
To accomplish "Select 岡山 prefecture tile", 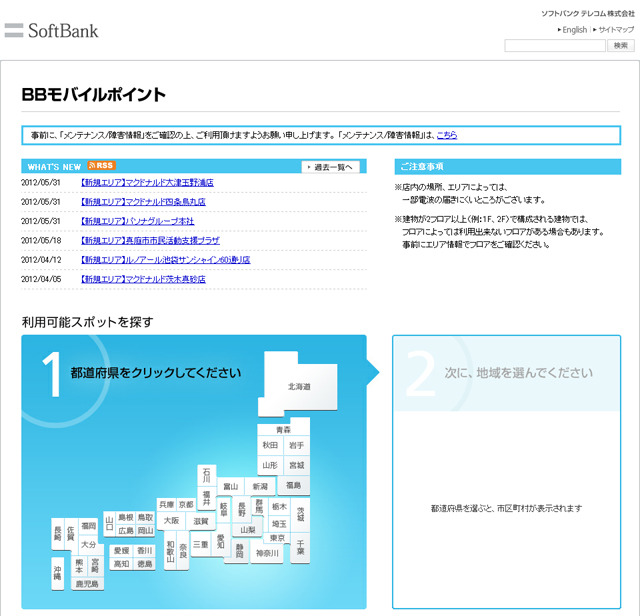I will pos(145,530).
